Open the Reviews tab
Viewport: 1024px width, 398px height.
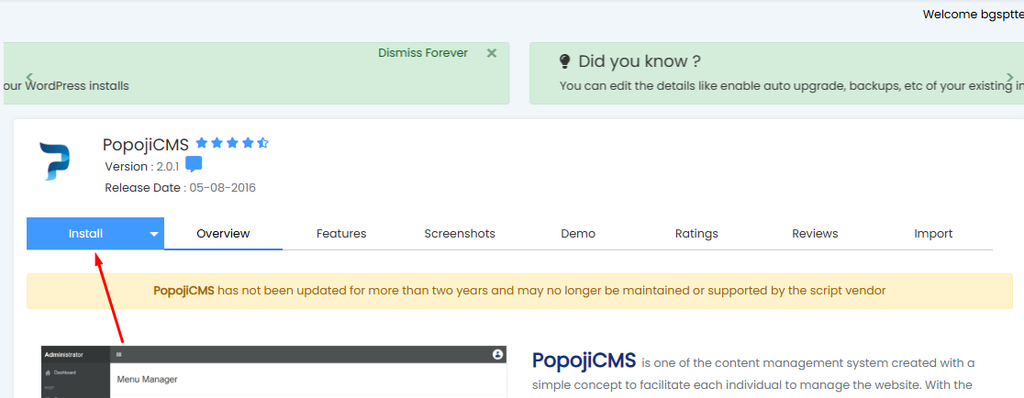815,233
